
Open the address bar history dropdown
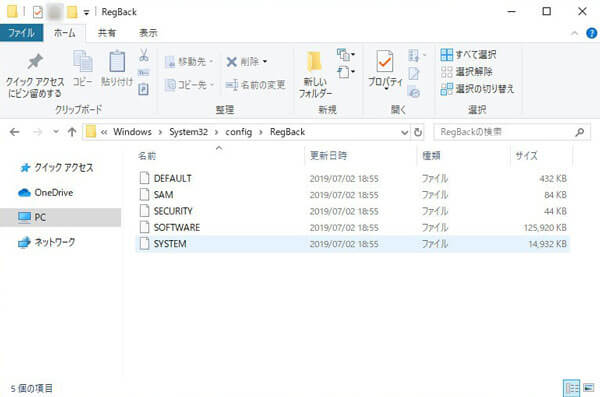pos(404,132)
